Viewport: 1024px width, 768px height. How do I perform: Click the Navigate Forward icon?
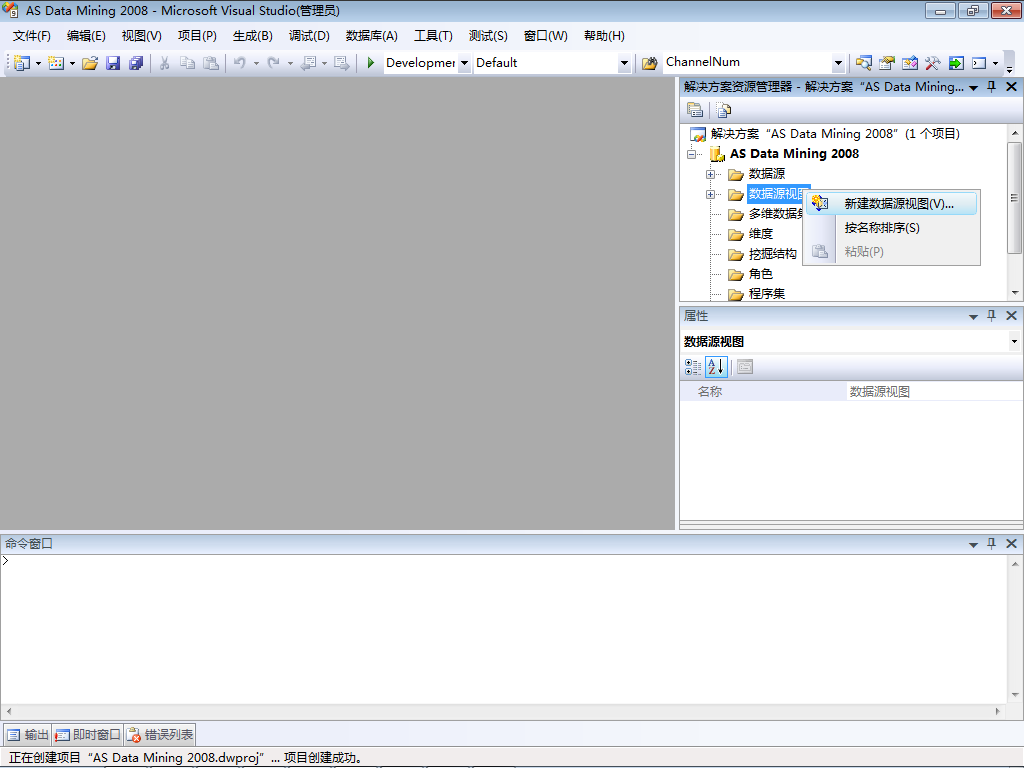tap(341, 63)
